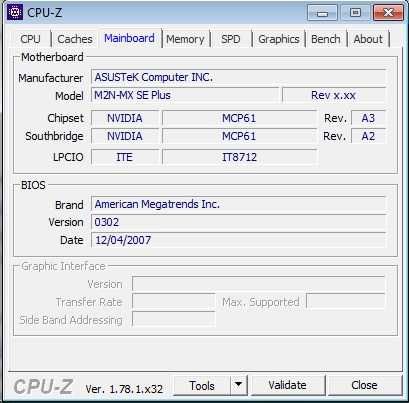This screenshot has height=403, width=409.
Task: Click the version text Ver. 1.78.1.x32
Action: 124,389
